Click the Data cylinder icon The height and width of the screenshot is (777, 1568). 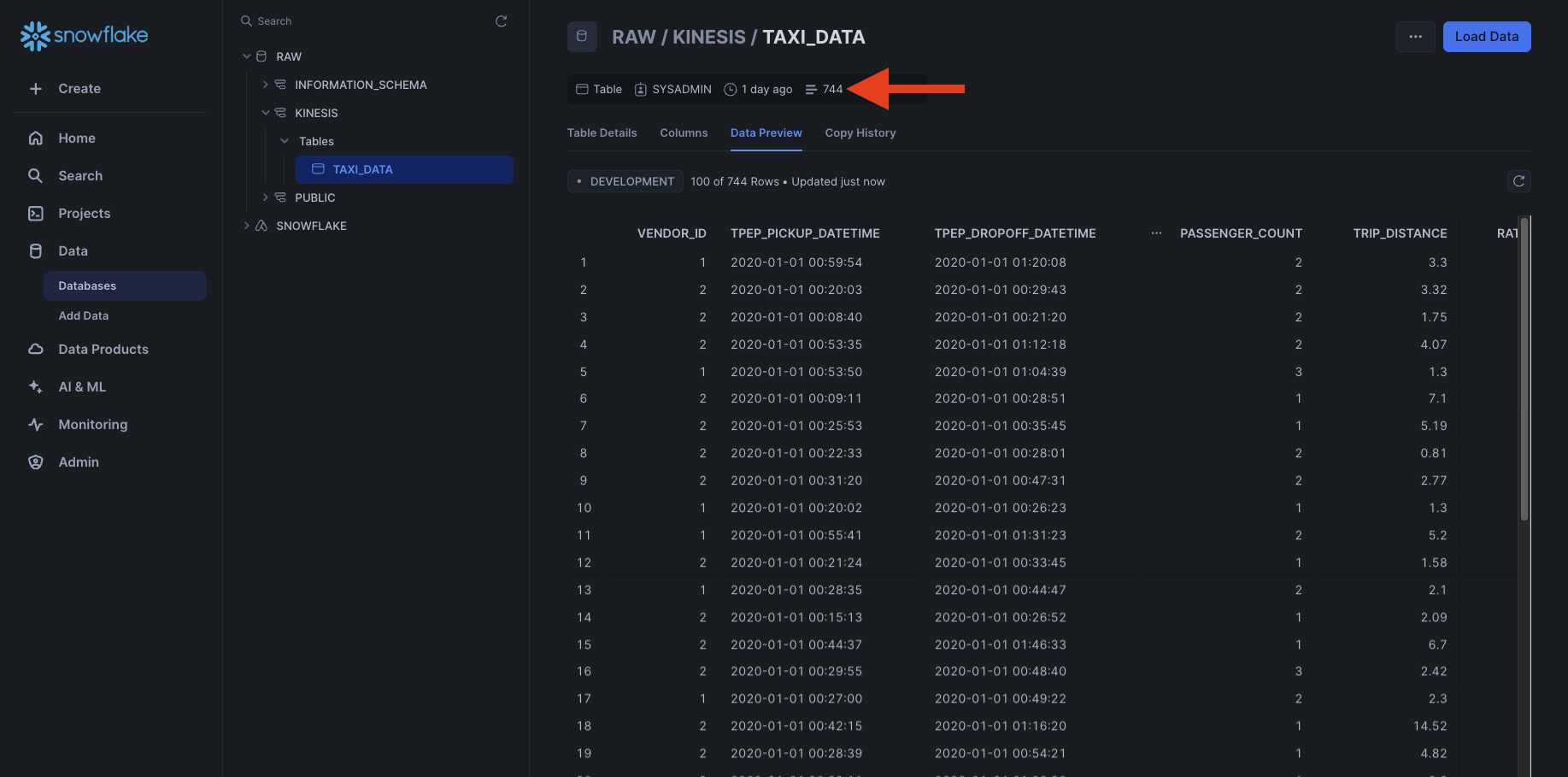(x=35, y=250)
